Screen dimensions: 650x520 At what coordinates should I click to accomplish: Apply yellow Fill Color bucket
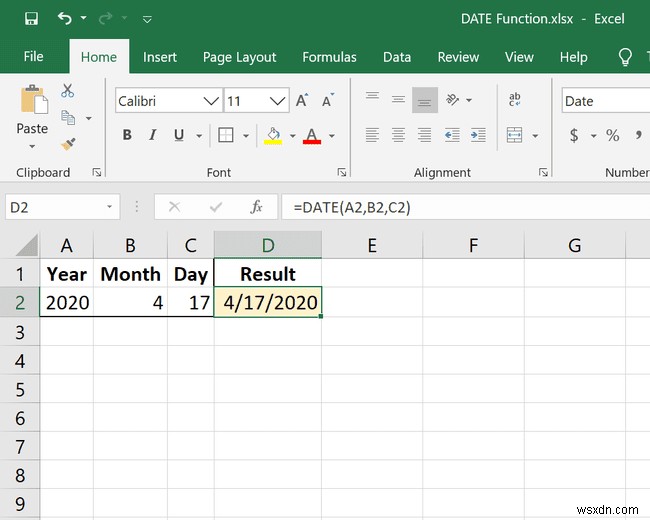pyautogui.click(x=273, y=136)
